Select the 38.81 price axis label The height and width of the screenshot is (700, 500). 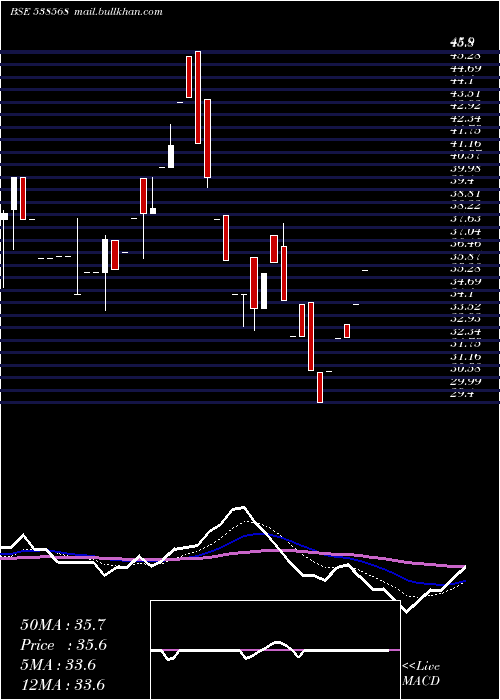point(466,193)
